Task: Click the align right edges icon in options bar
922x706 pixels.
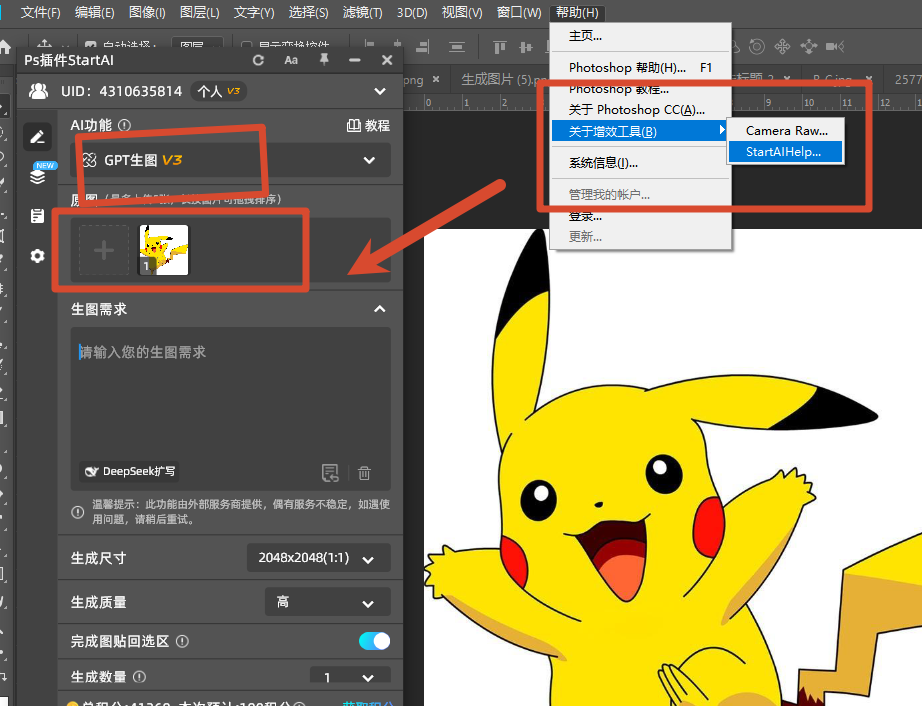Action: coord(423,47)
